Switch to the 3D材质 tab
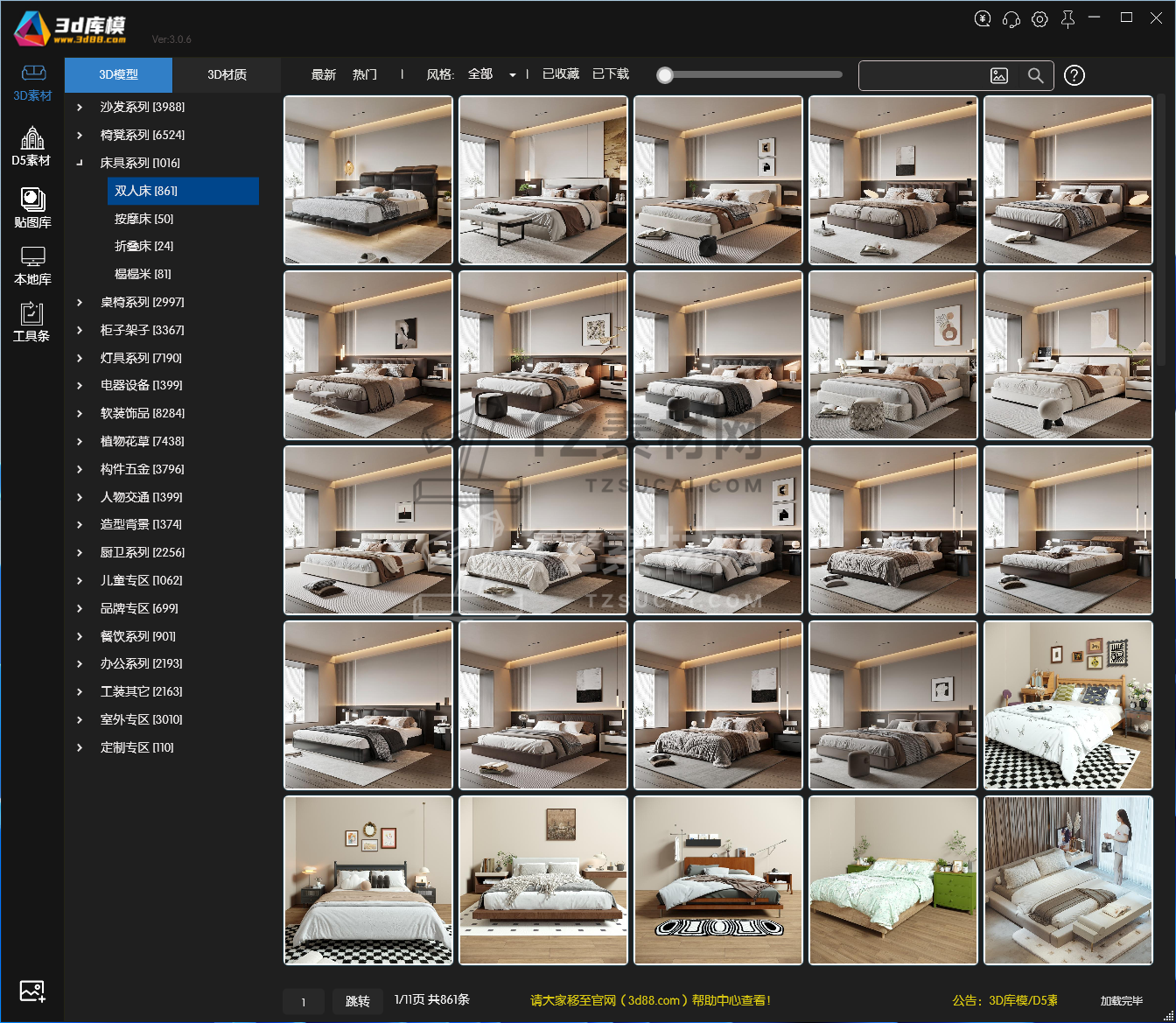The image size is (1176, 1023). pos(227,74)
